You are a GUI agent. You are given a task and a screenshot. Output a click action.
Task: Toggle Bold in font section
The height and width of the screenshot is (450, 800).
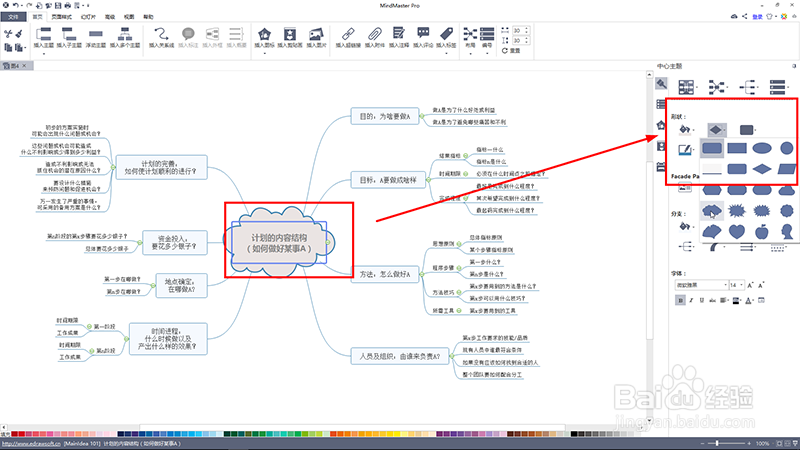click(680, 301)
